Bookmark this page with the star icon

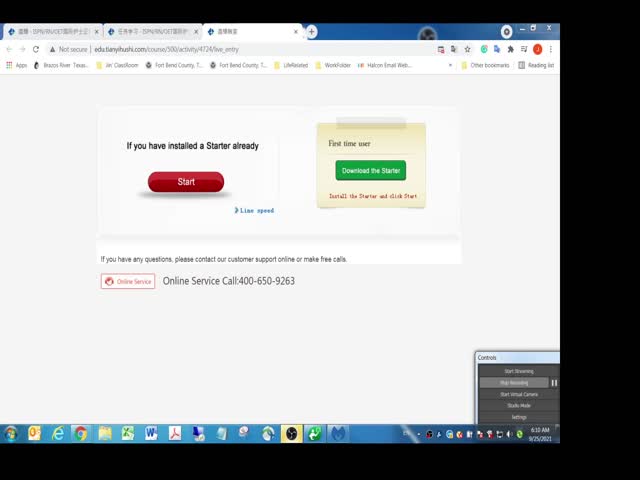(x=467, y=49)
